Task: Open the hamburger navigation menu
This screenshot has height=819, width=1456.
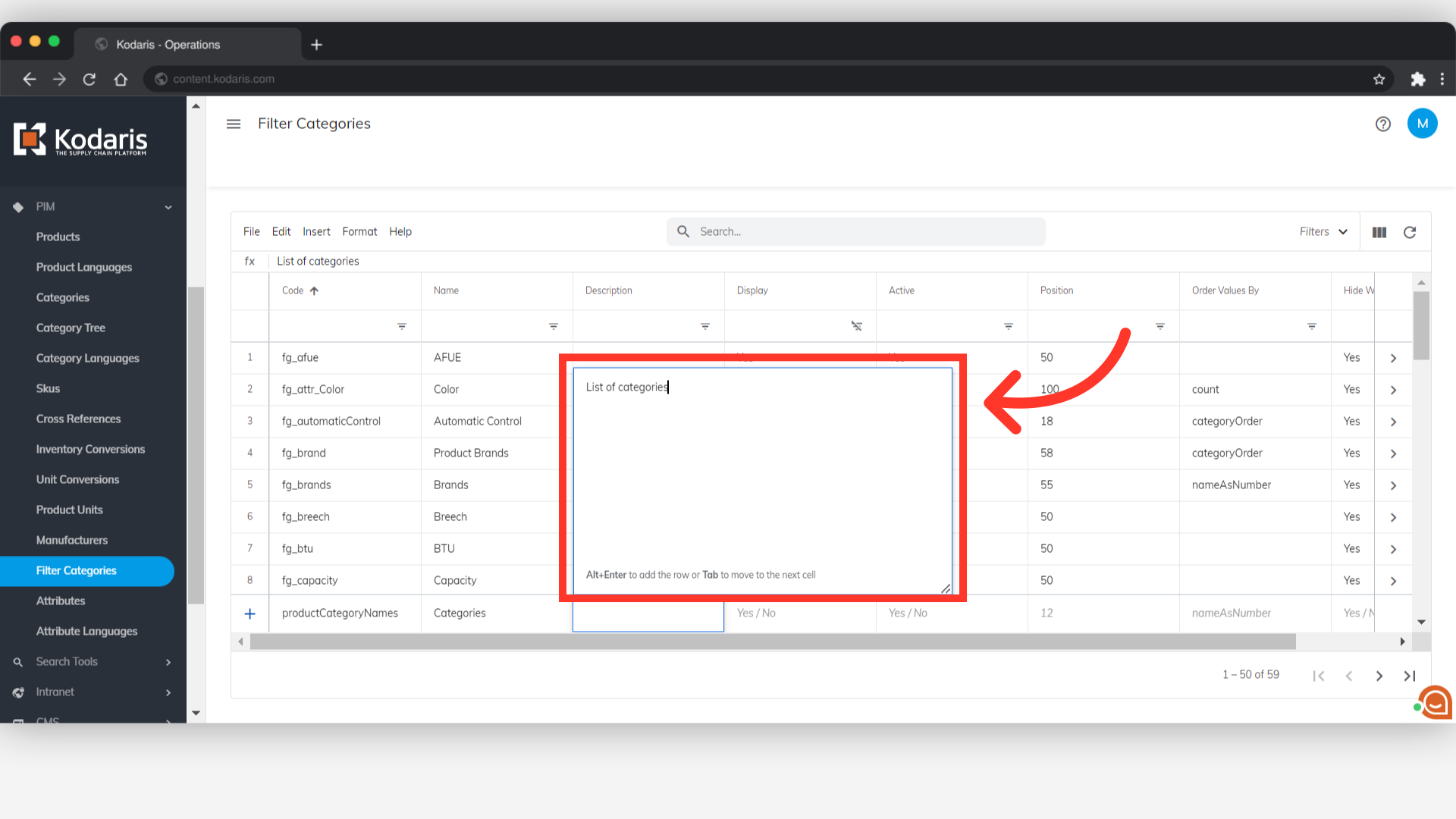Action: point(234,124)
